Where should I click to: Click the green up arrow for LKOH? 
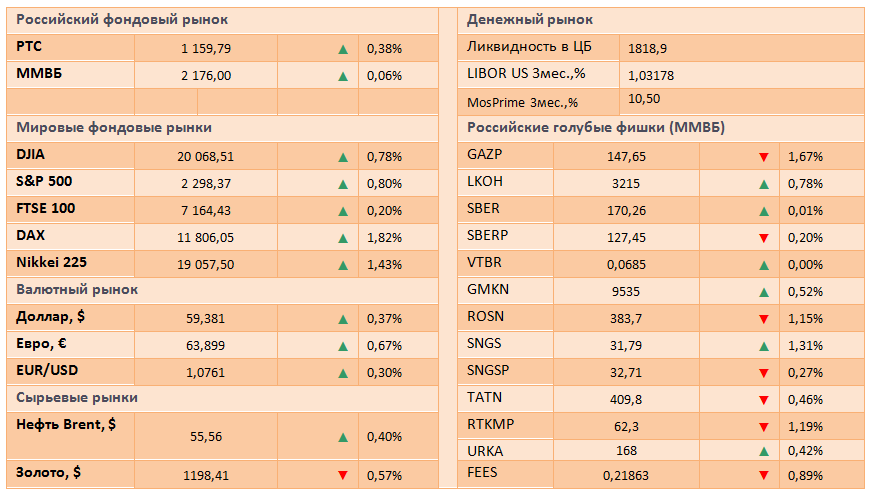click(x=763, y=184)
